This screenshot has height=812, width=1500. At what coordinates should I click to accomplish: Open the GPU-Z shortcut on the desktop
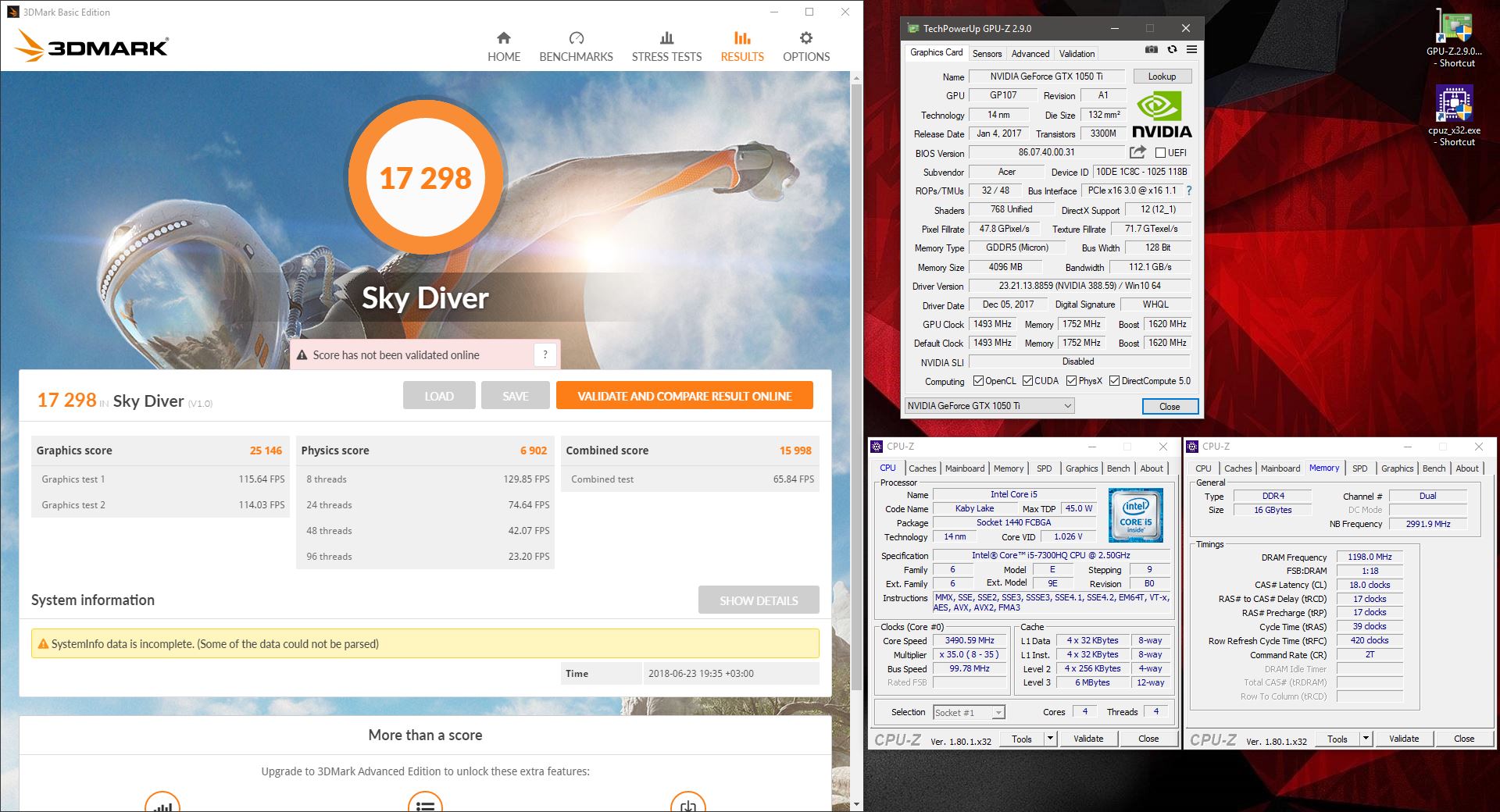[1453, 37]
